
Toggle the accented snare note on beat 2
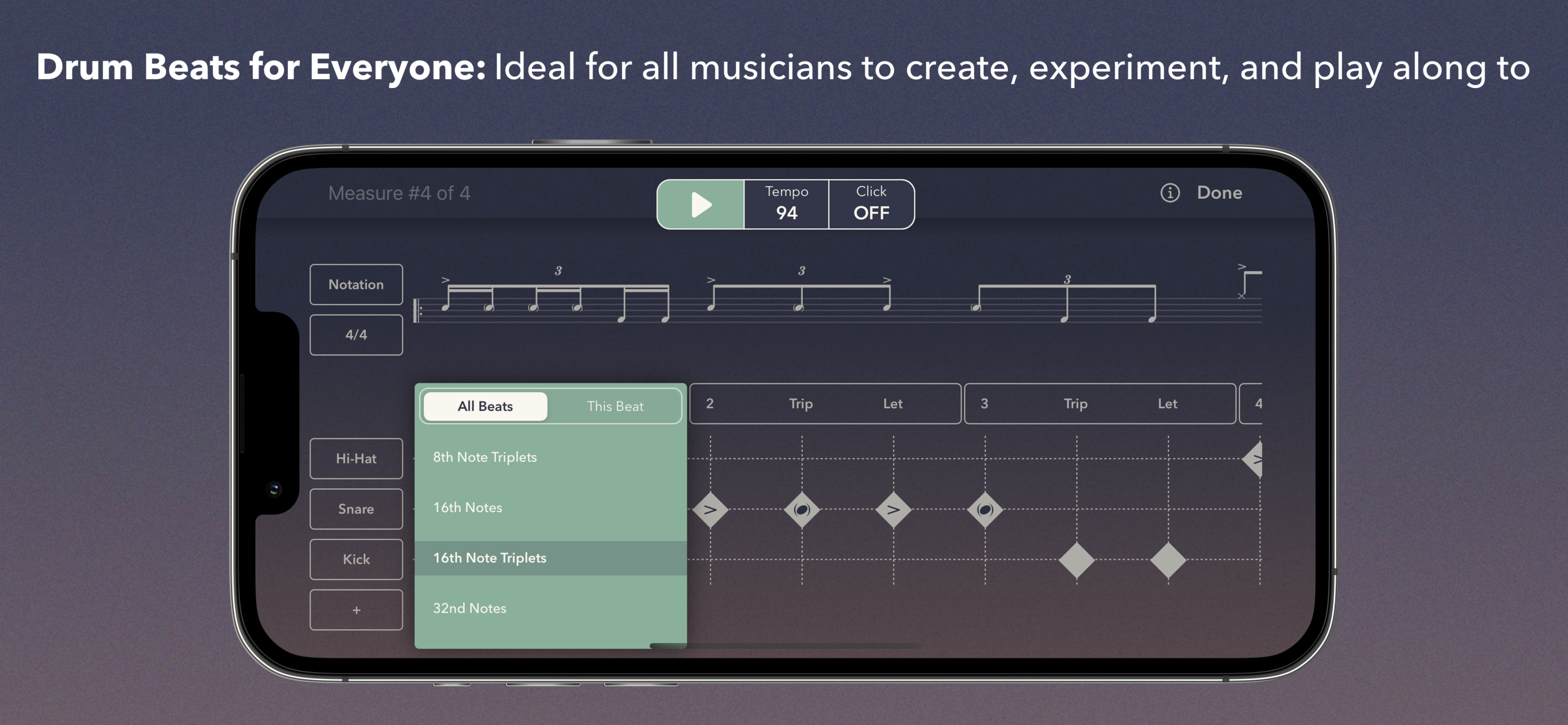point(711,509)
